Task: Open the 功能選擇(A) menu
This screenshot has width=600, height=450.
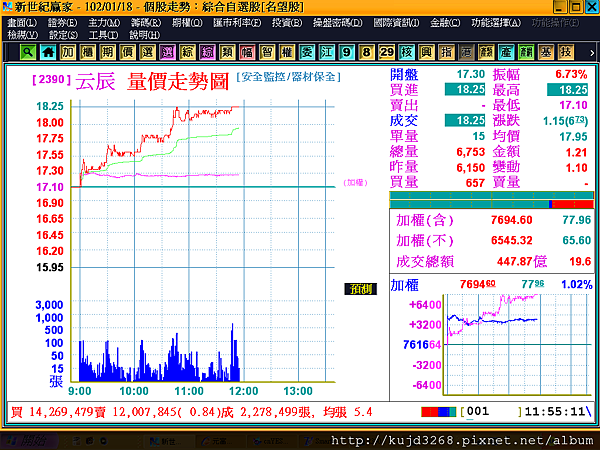Action: [x=496, y=23]
